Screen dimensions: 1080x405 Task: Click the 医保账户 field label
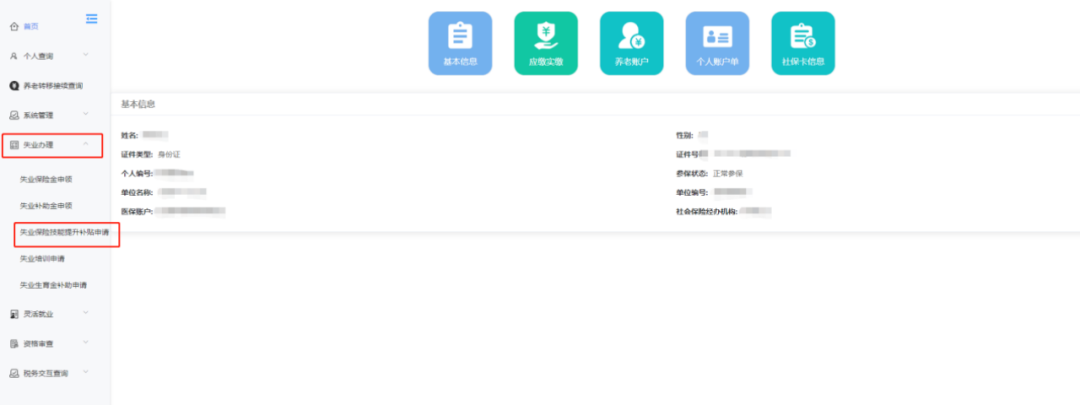[x=137, y=211]
